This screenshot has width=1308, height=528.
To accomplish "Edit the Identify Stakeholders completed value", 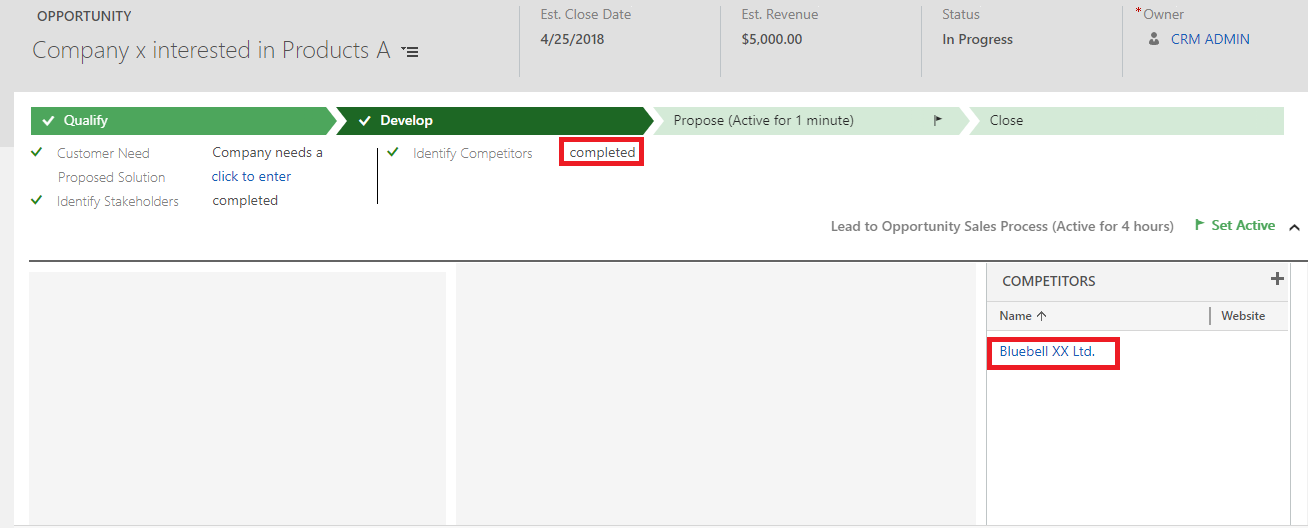I will tap(245, 200).
